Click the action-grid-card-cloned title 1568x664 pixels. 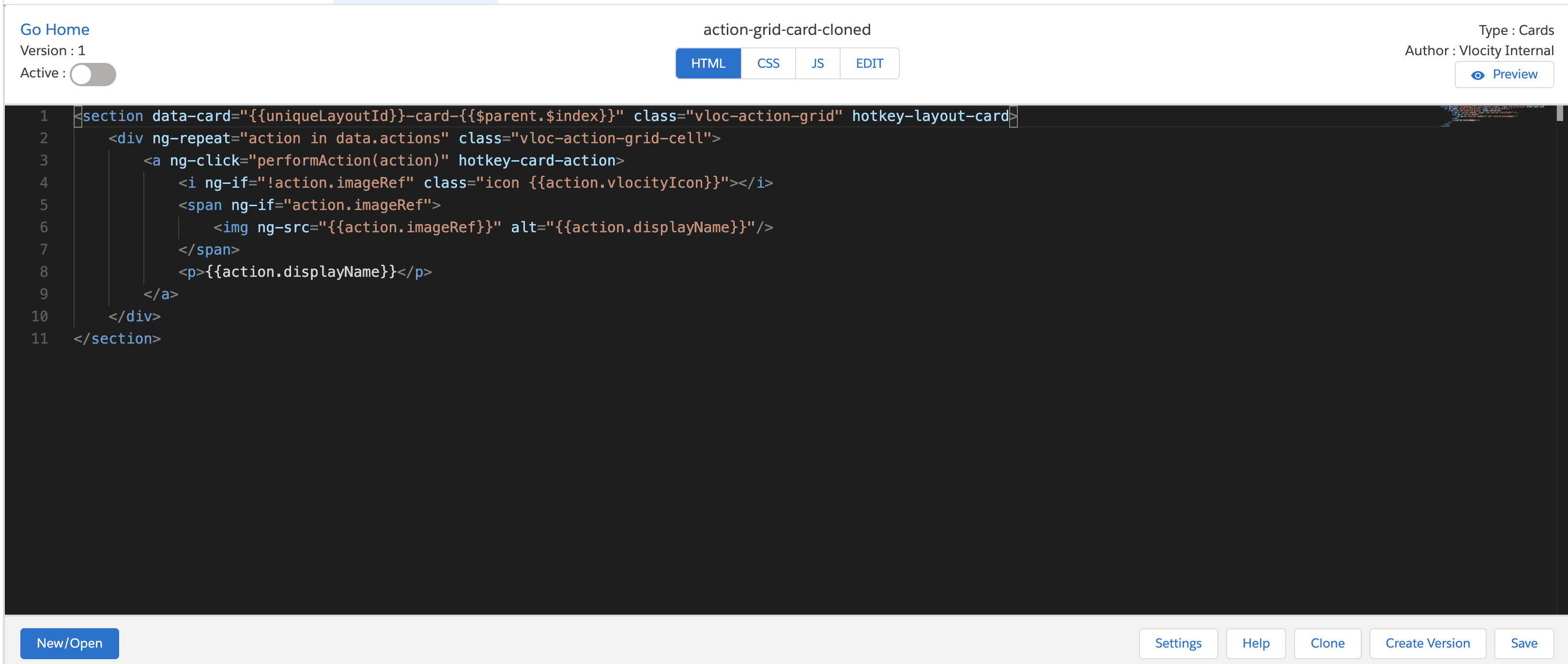pyautogui.click(x=786, y=29)
